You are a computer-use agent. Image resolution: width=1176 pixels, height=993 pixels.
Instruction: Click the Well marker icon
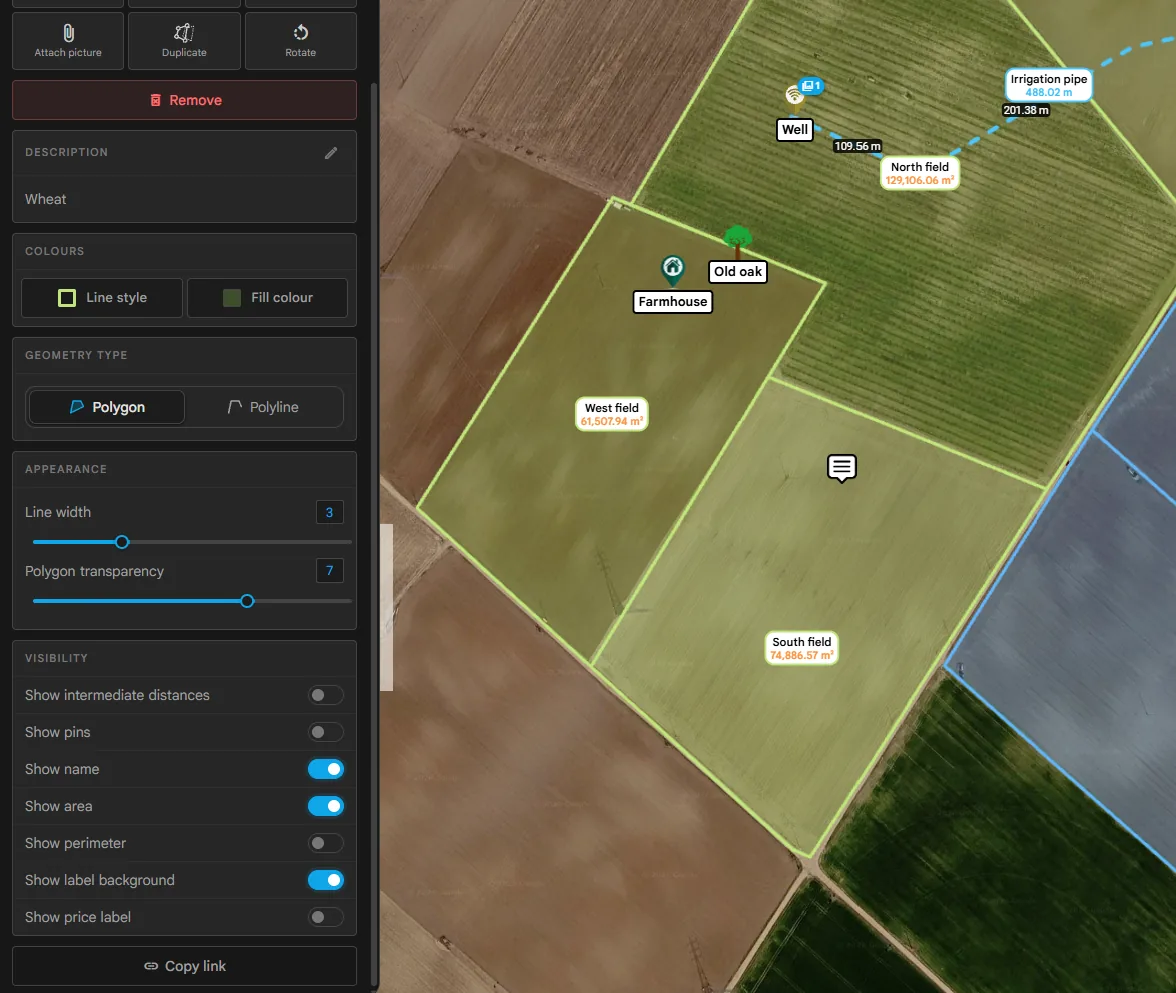[x=794, y=97]
